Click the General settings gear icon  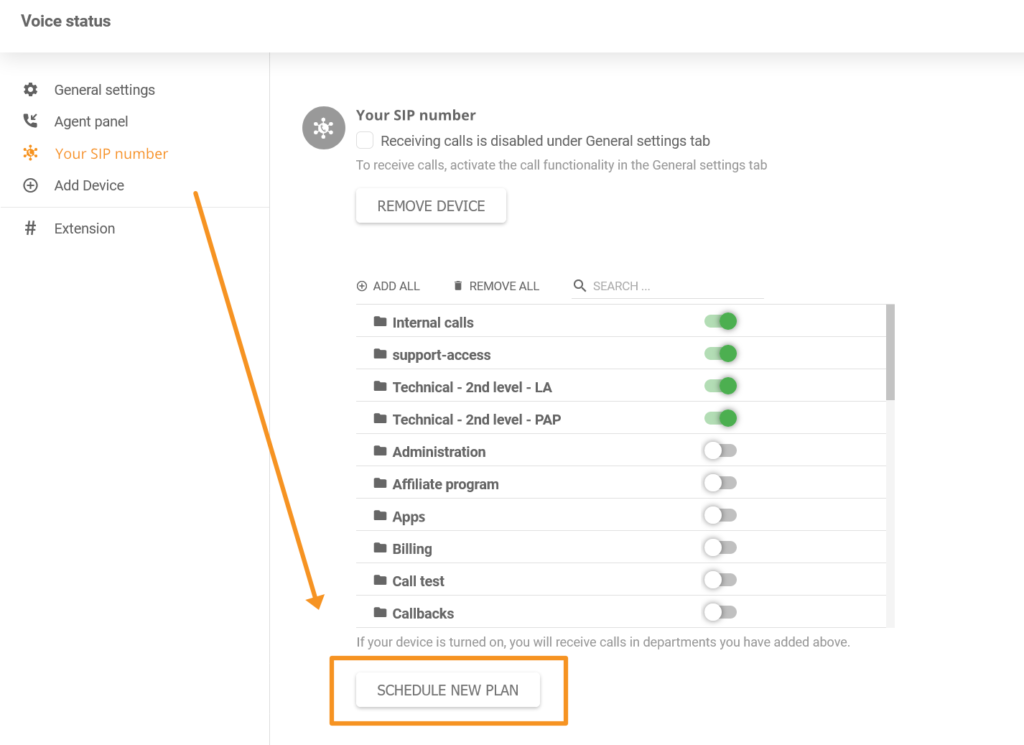point(30,90)
